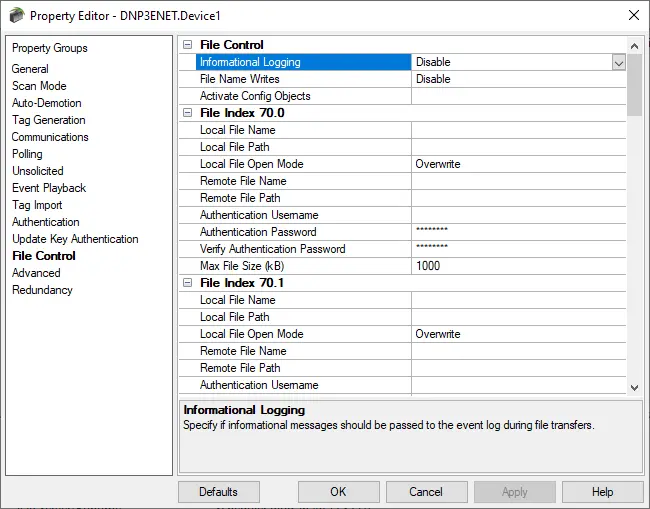The height and width of the screenshot is (509, 650).
Task: Select the Max File Size (kB) label
Action: 242,266
